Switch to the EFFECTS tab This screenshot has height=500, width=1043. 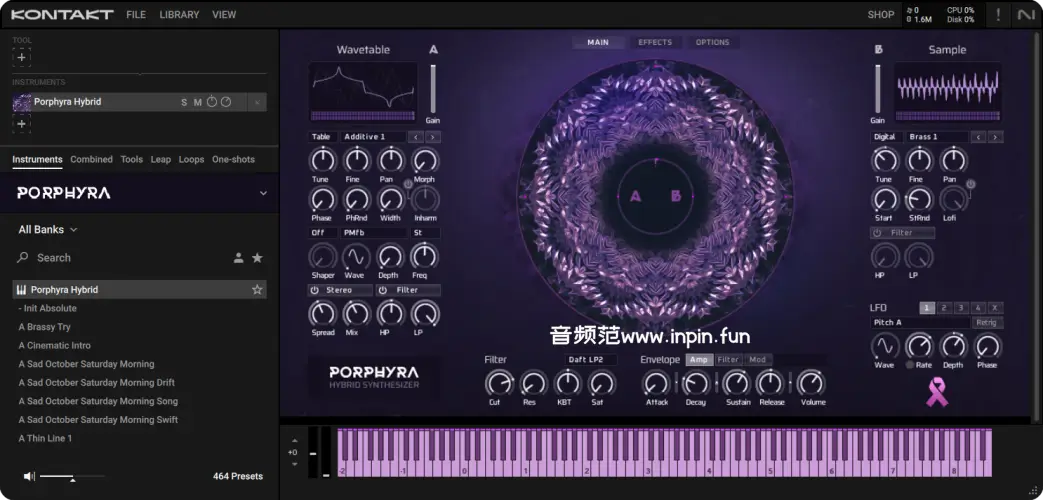655,42
